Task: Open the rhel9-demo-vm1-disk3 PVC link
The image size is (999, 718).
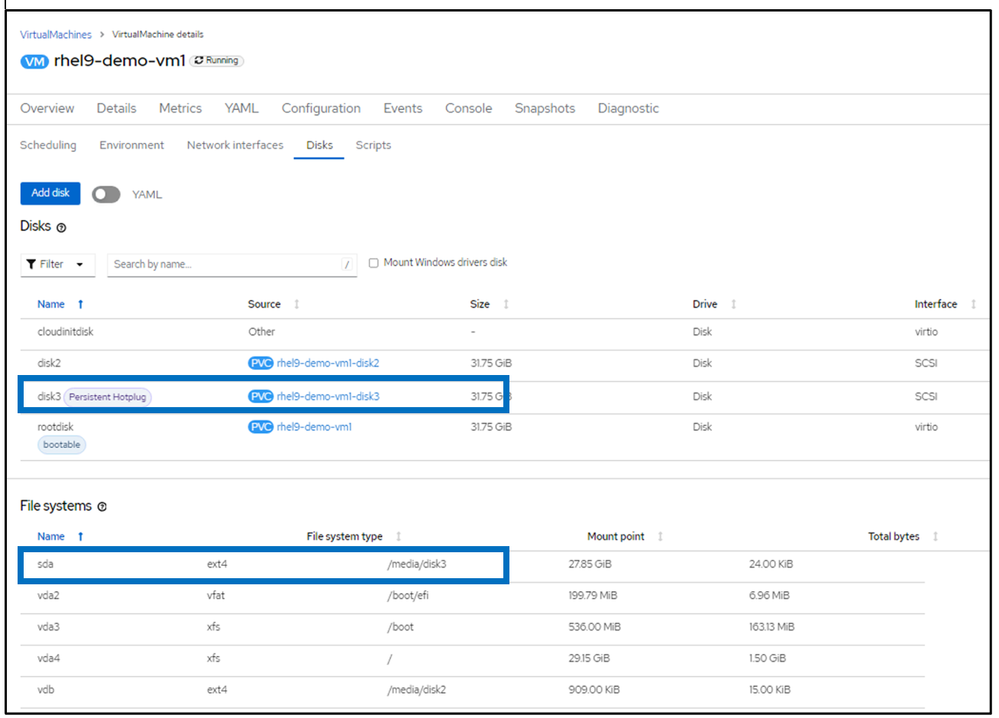Action: (327, 396)
